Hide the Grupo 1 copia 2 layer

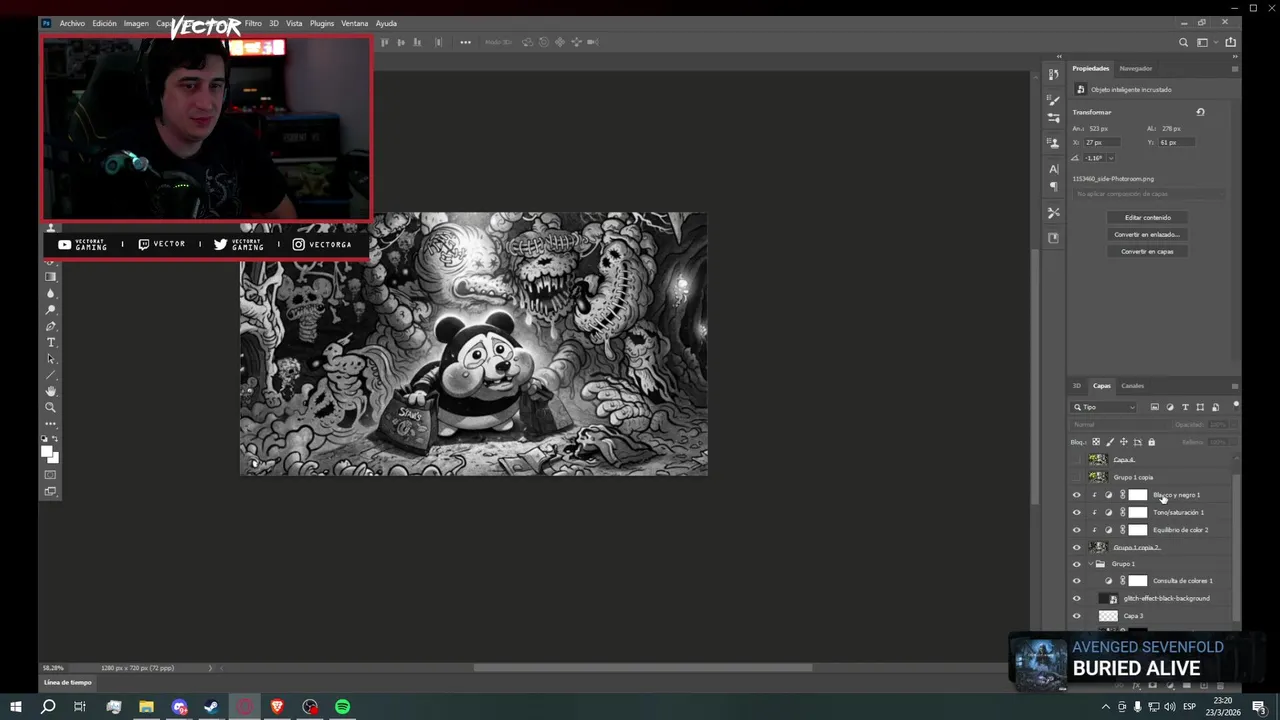tap(1077, 547)
